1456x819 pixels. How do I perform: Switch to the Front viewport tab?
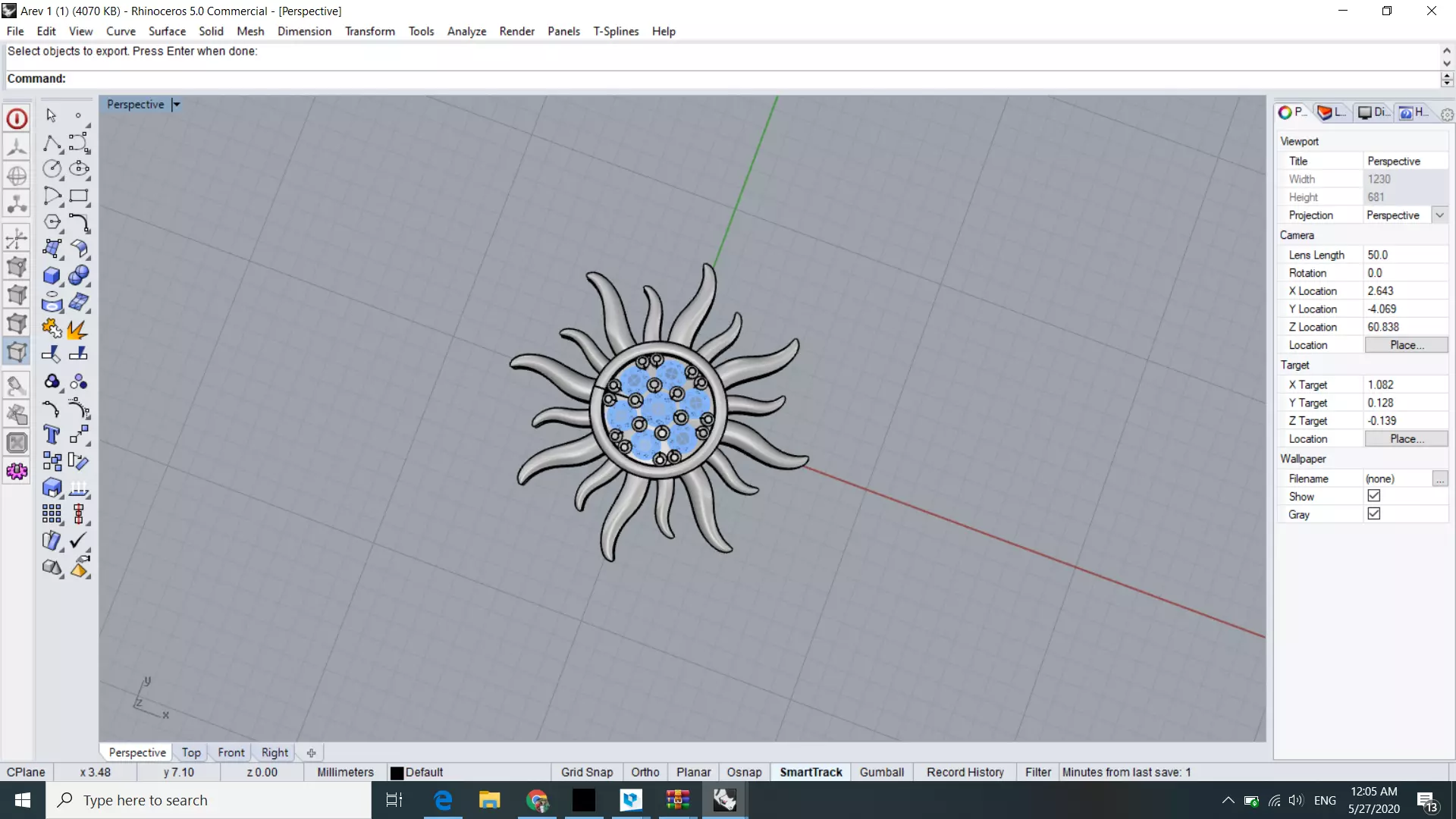231,752
